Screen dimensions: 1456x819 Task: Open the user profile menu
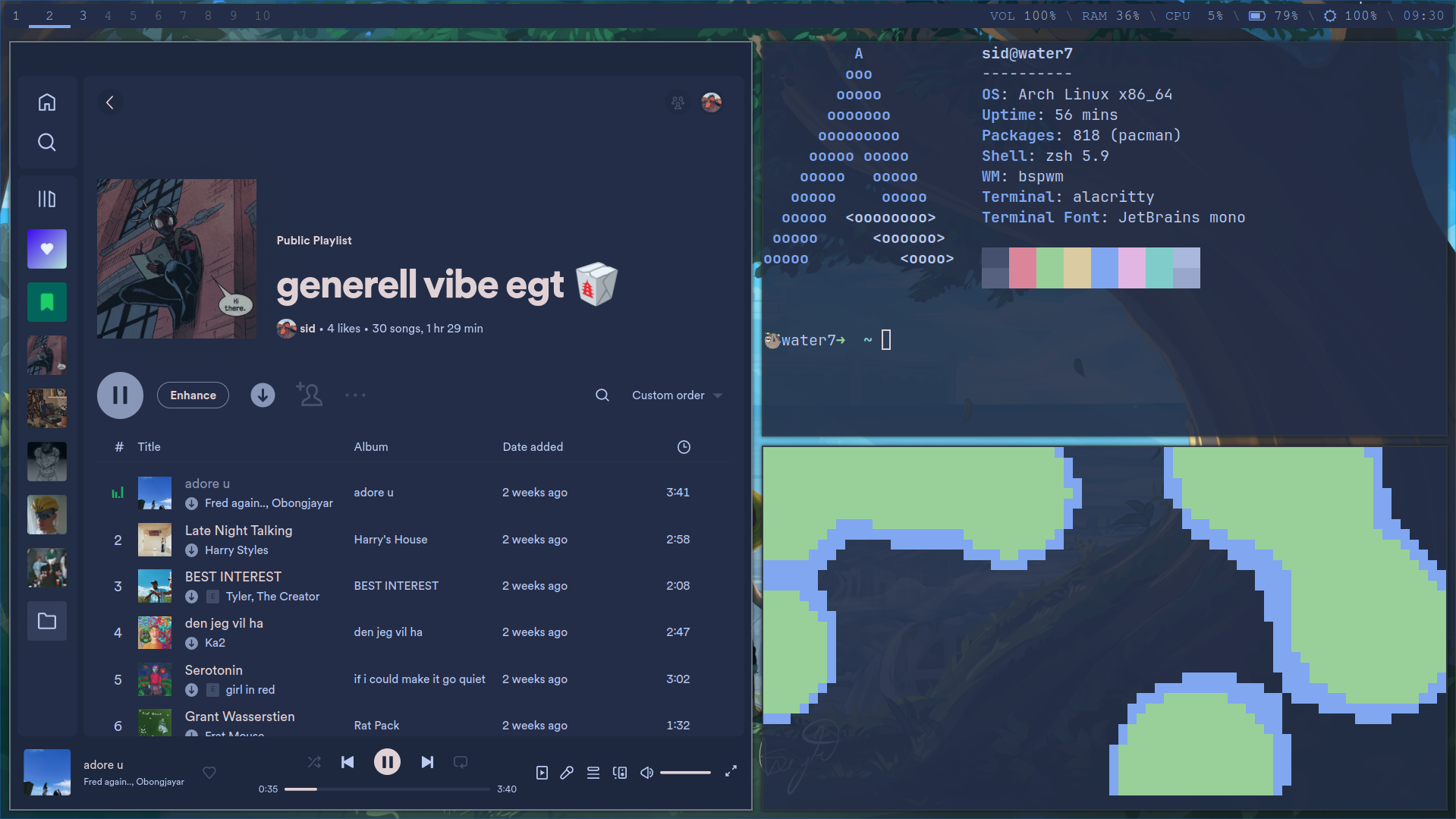[711, 102]
